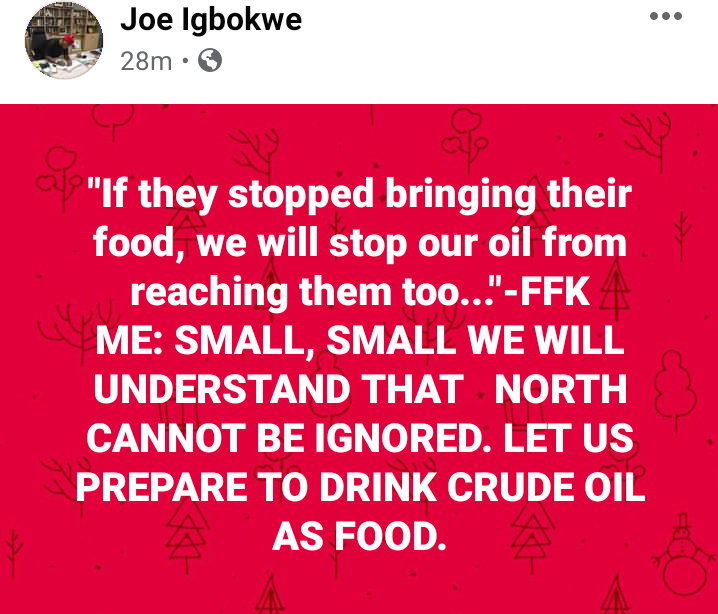Screen dimensions: 718x614
Task: Open the three-dot post options menu
Action: click(666, 16)
